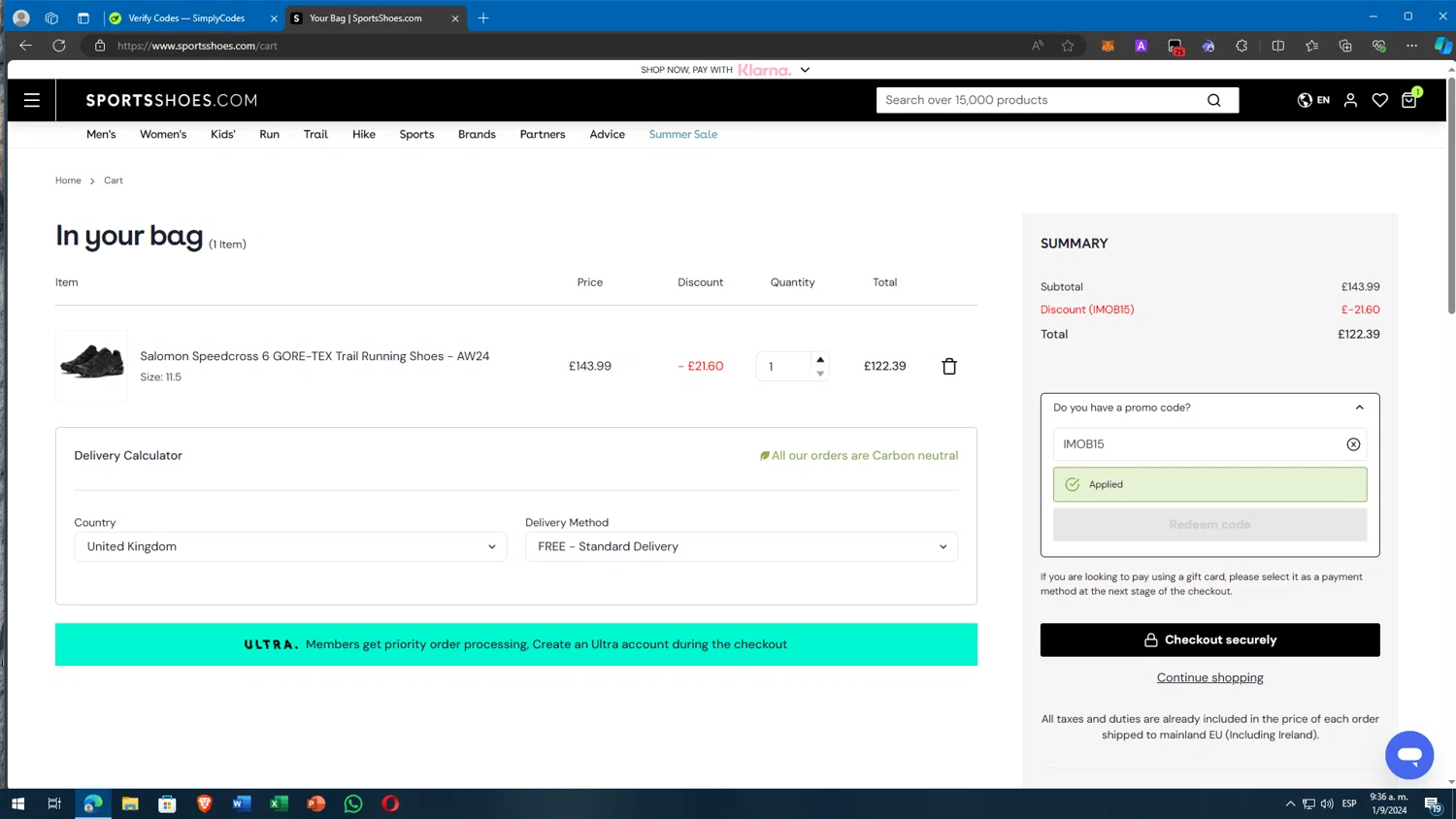Open the Summer Sale menu
This screenshot has width=1456, height=819.
tap(683, 134)
